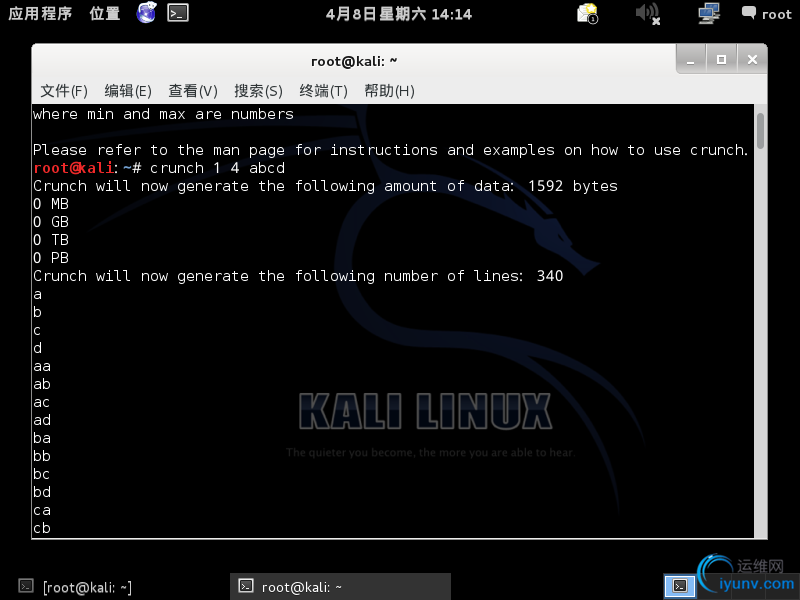Open the Iceweasel browser launcher icon
Image resolution: width=800 pixels, height=600 pixels.
[146, 12]
